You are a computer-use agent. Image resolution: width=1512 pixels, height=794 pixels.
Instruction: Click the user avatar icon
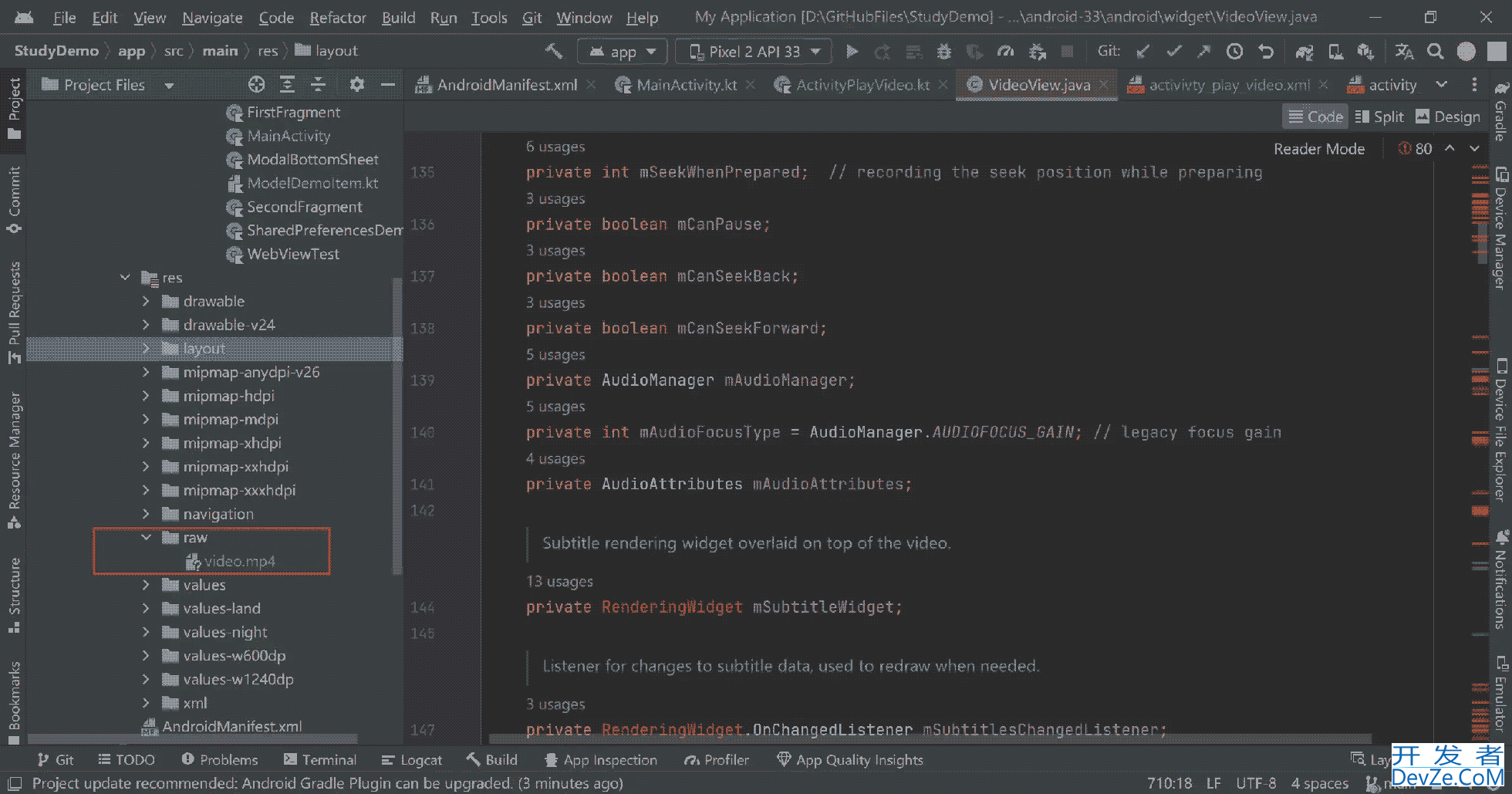pyautogui.click(x=1466, y=52)
